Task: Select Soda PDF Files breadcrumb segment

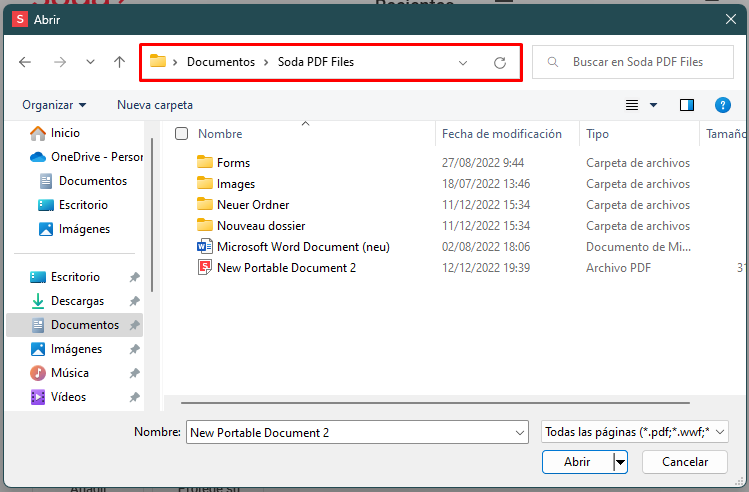Action: coord(316,62)
